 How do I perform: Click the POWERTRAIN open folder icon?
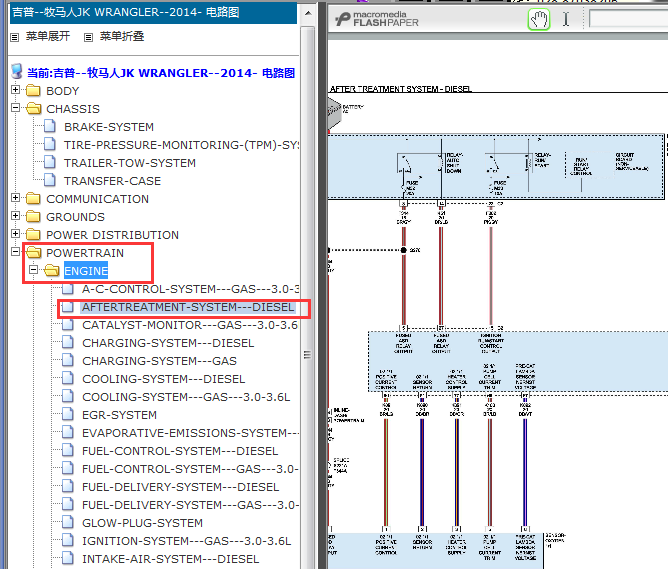click(x=33, y=253)
